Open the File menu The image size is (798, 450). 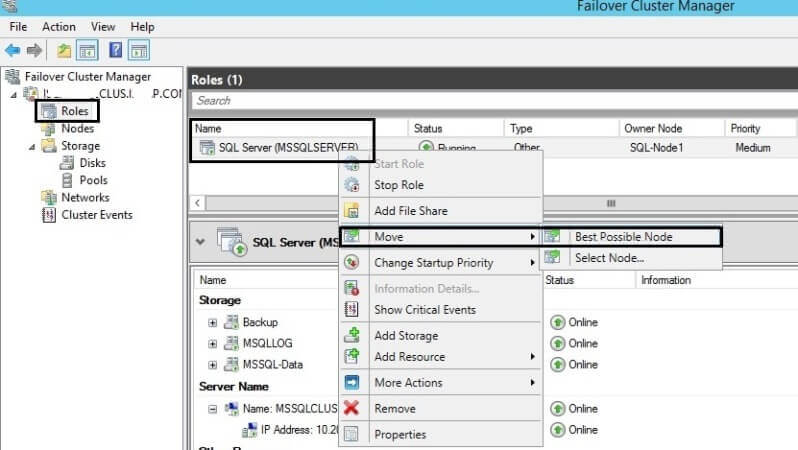coord(18,26)
